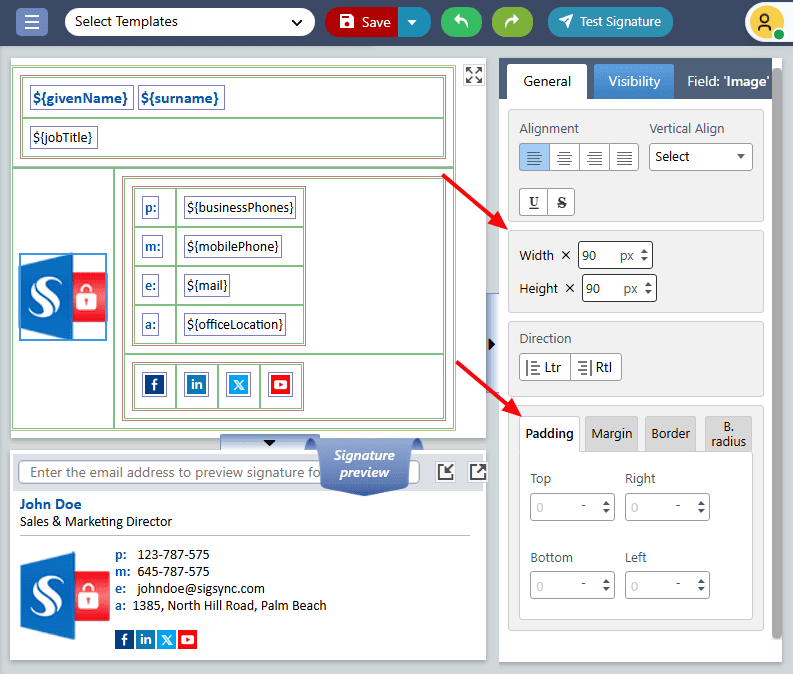Select the YouTube icon in the template

280,385
